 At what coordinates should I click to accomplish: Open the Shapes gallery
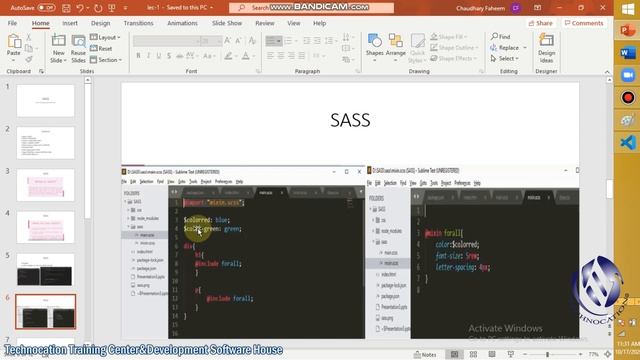(x=374, y=48)
